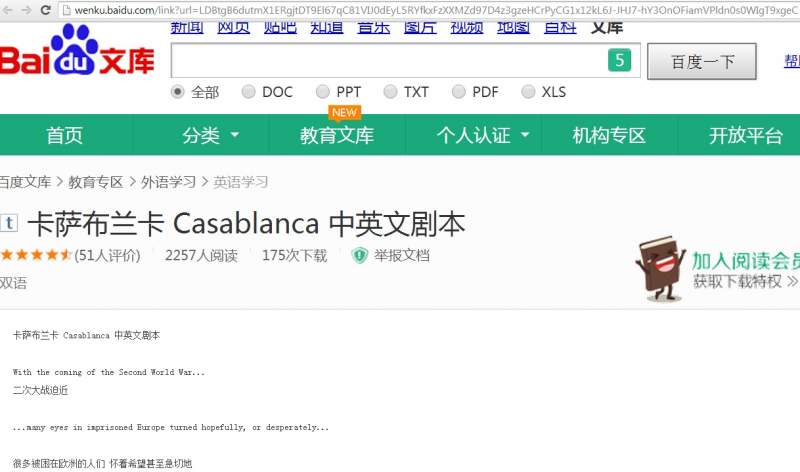The height and width of the screenshot is (472, 800).
Task: Open the 机构专区 tab
Action: (609, 135)
